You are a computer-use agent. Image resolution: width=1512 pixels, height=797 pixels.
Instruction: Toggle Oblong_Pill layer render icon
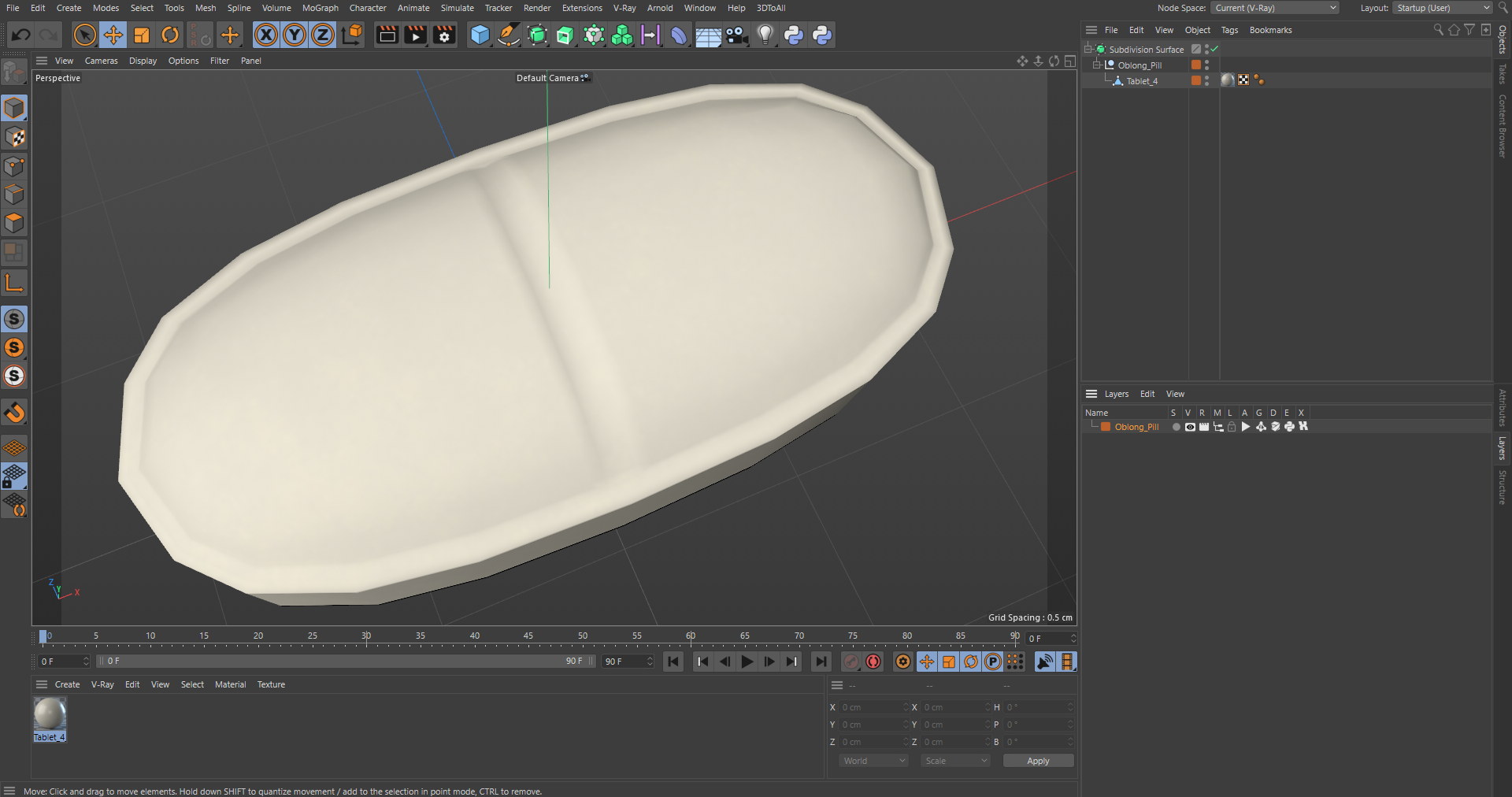point(1204,427)
